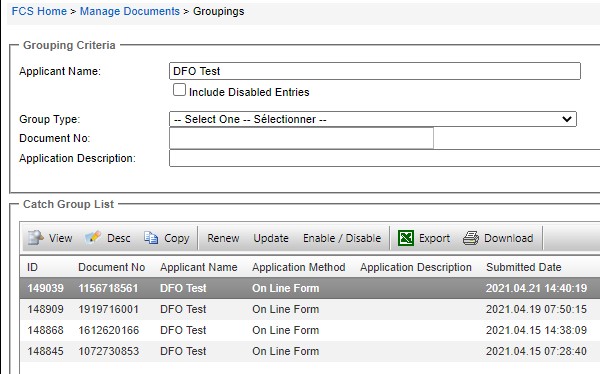
Task: Sort by ID column header
Action: [x=33, y=267]
